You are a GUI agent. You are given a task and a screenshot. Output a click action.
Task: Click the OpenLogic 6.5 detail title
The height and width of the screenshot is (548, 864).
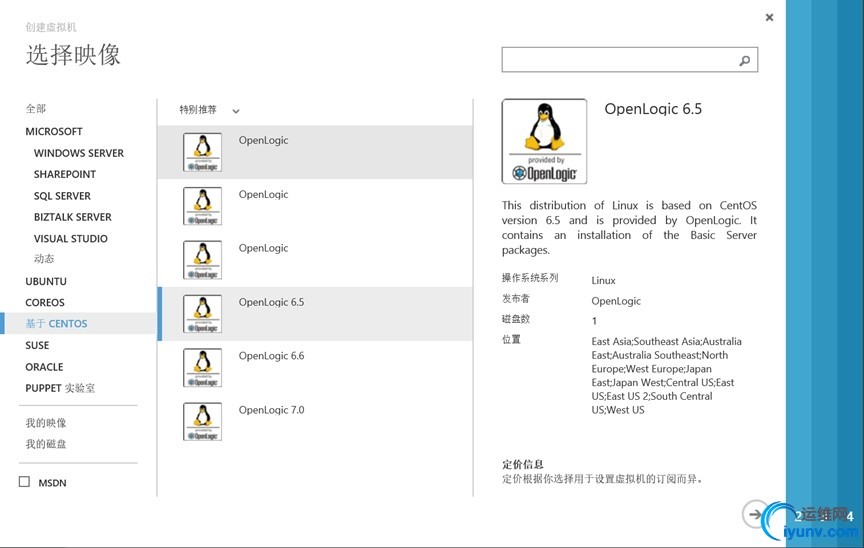coord(653,109)
